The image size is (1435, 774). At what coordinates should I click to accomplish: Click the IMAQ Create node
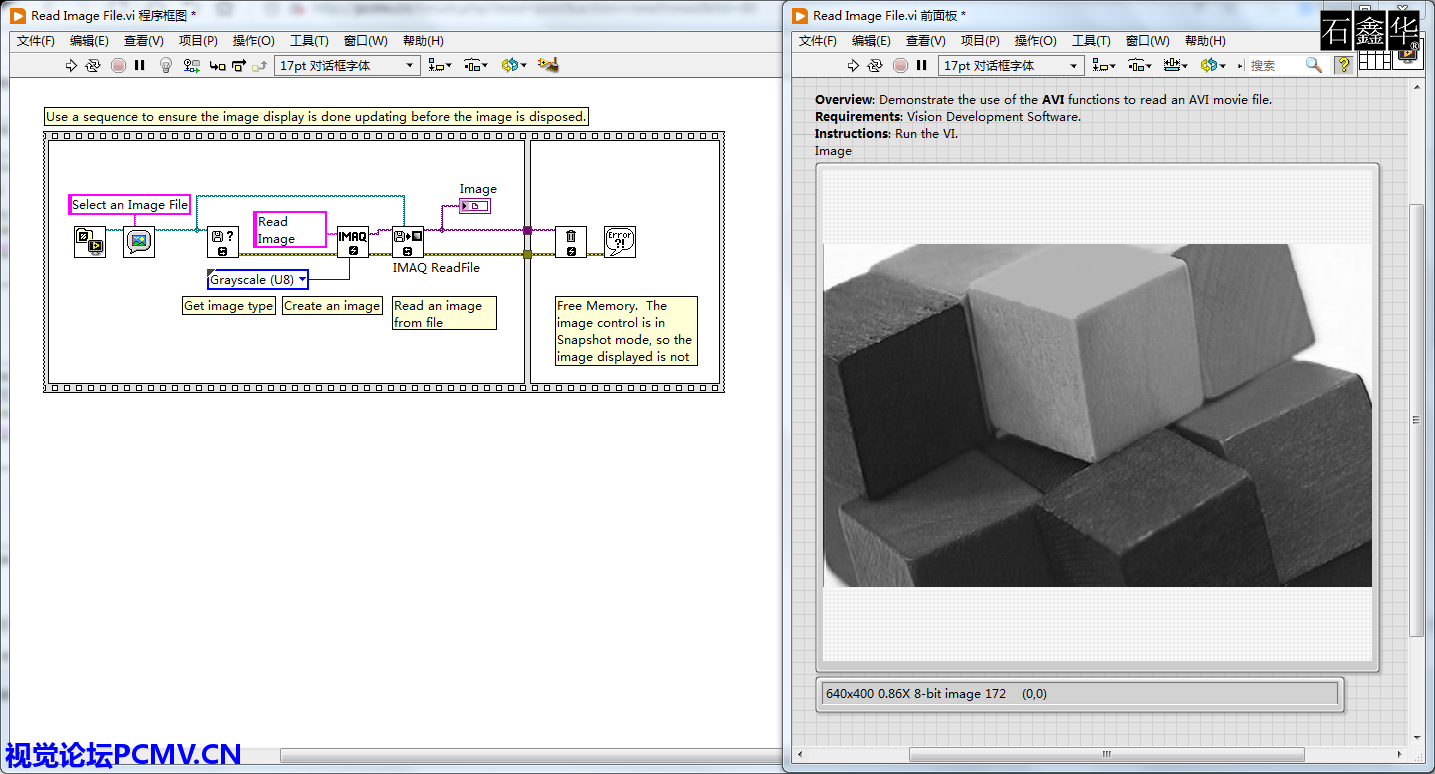(352, 241)
